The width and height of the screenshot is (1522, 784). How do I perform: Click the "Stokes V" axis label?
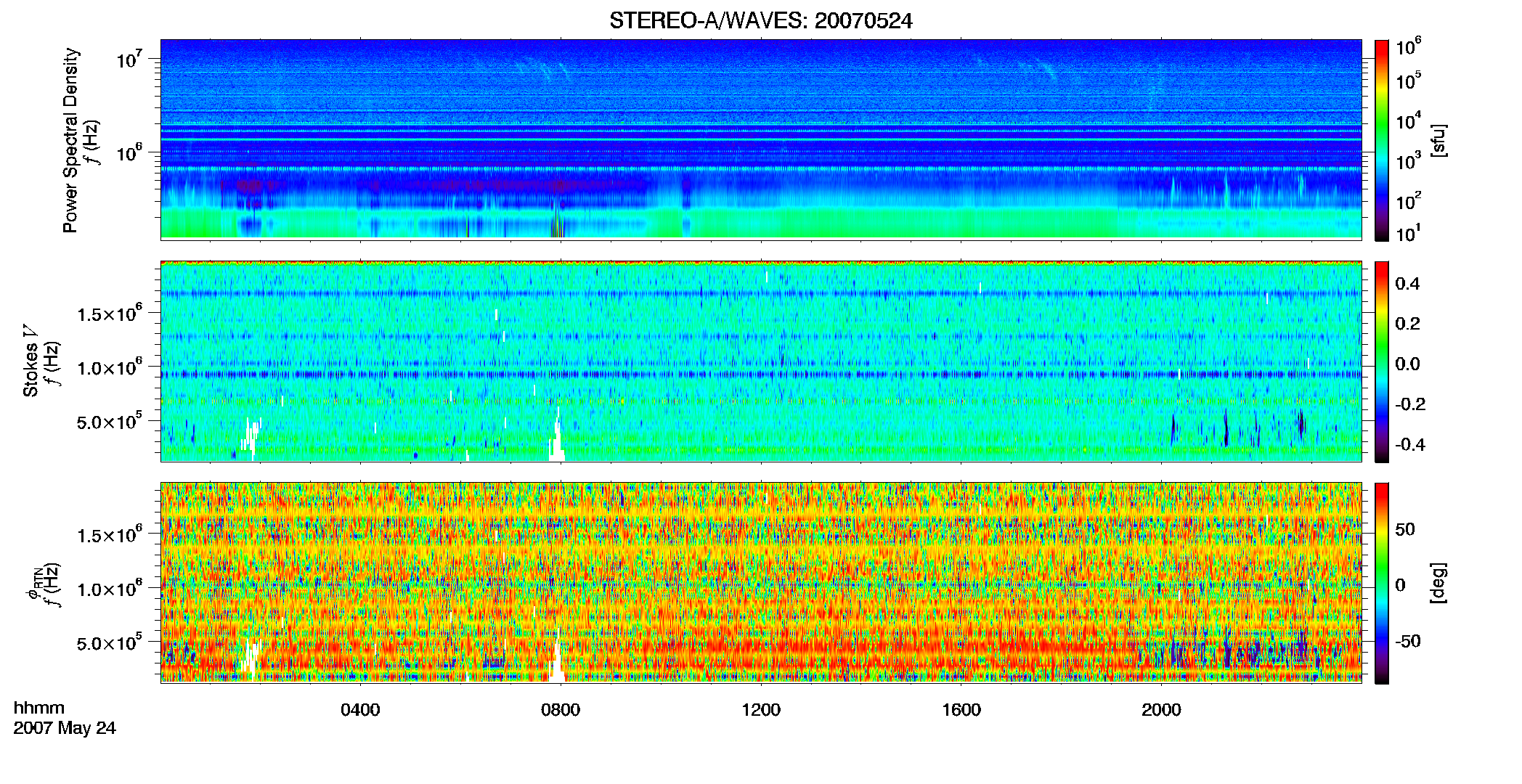[31, 361]
